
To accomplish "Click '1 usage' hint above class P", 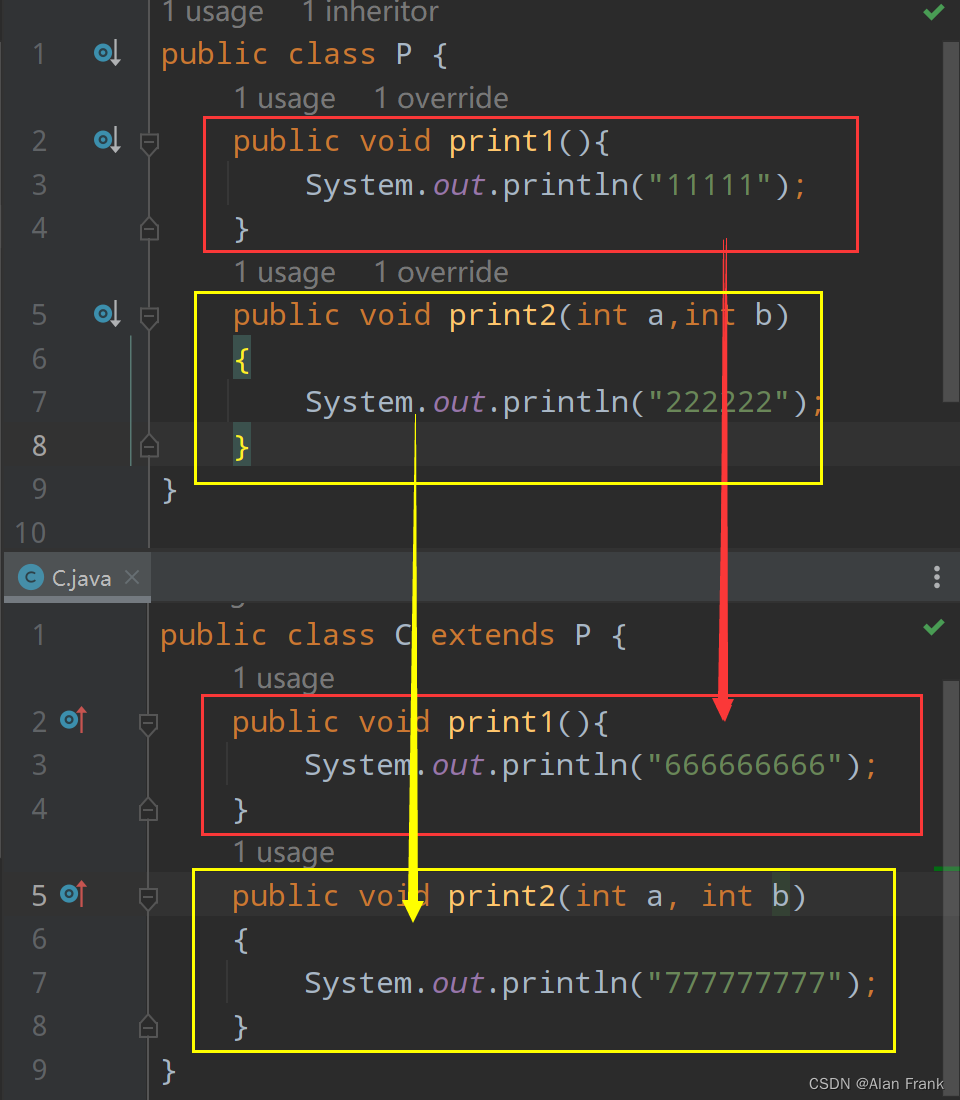I will (213, 12).
